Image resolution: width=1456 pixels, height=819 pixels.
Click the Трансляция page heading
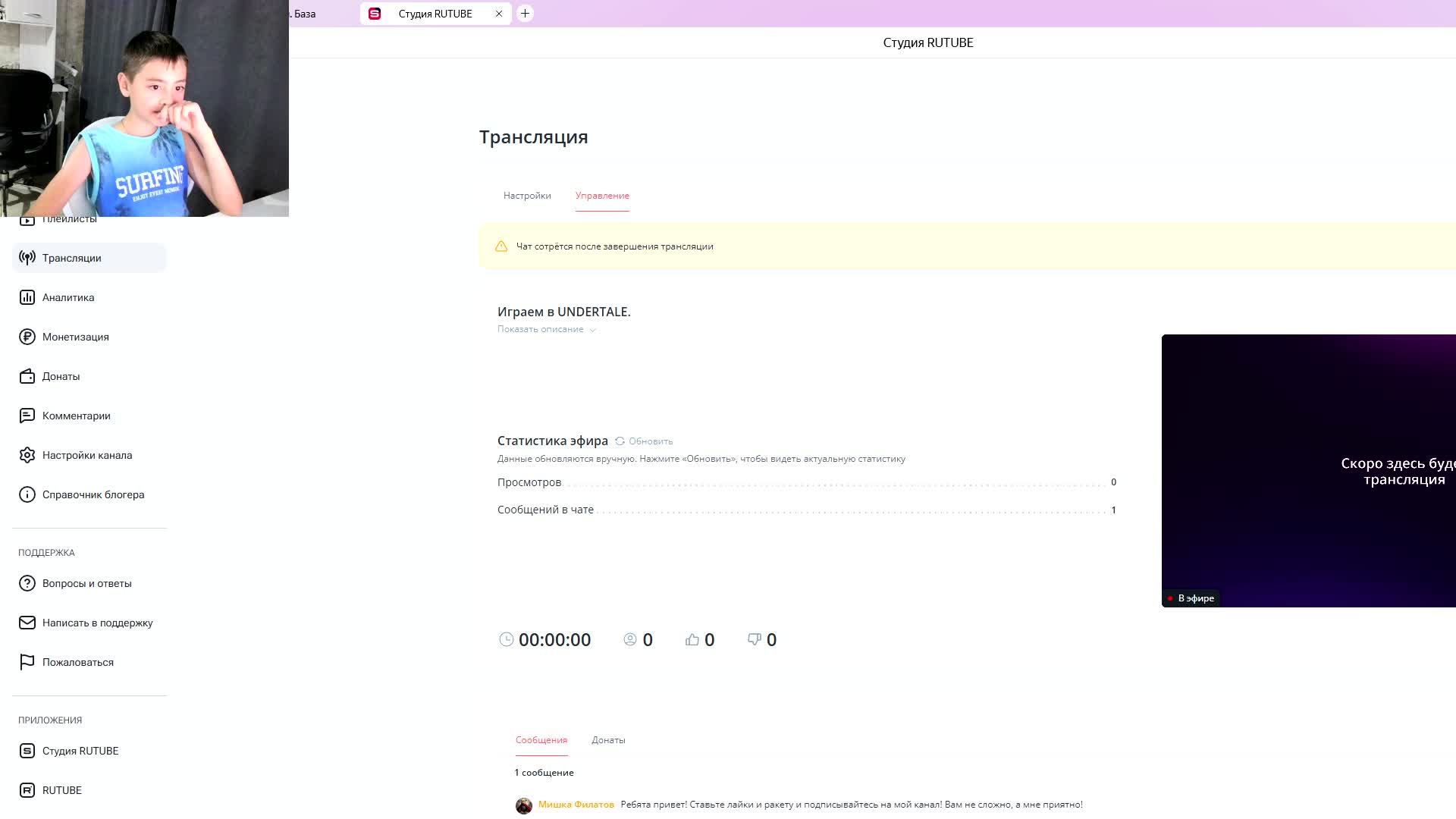tap(534, 137)
